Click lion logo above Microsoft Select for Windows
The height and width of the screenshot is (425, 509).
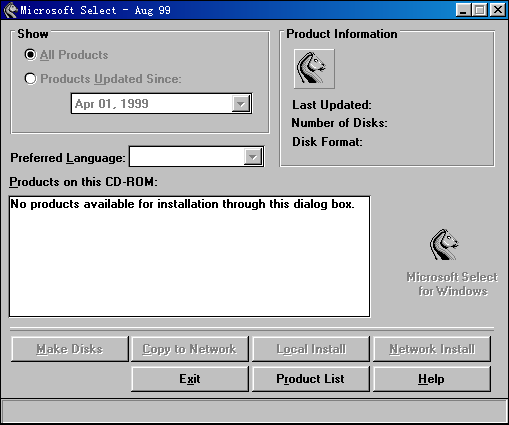point(444,245)
